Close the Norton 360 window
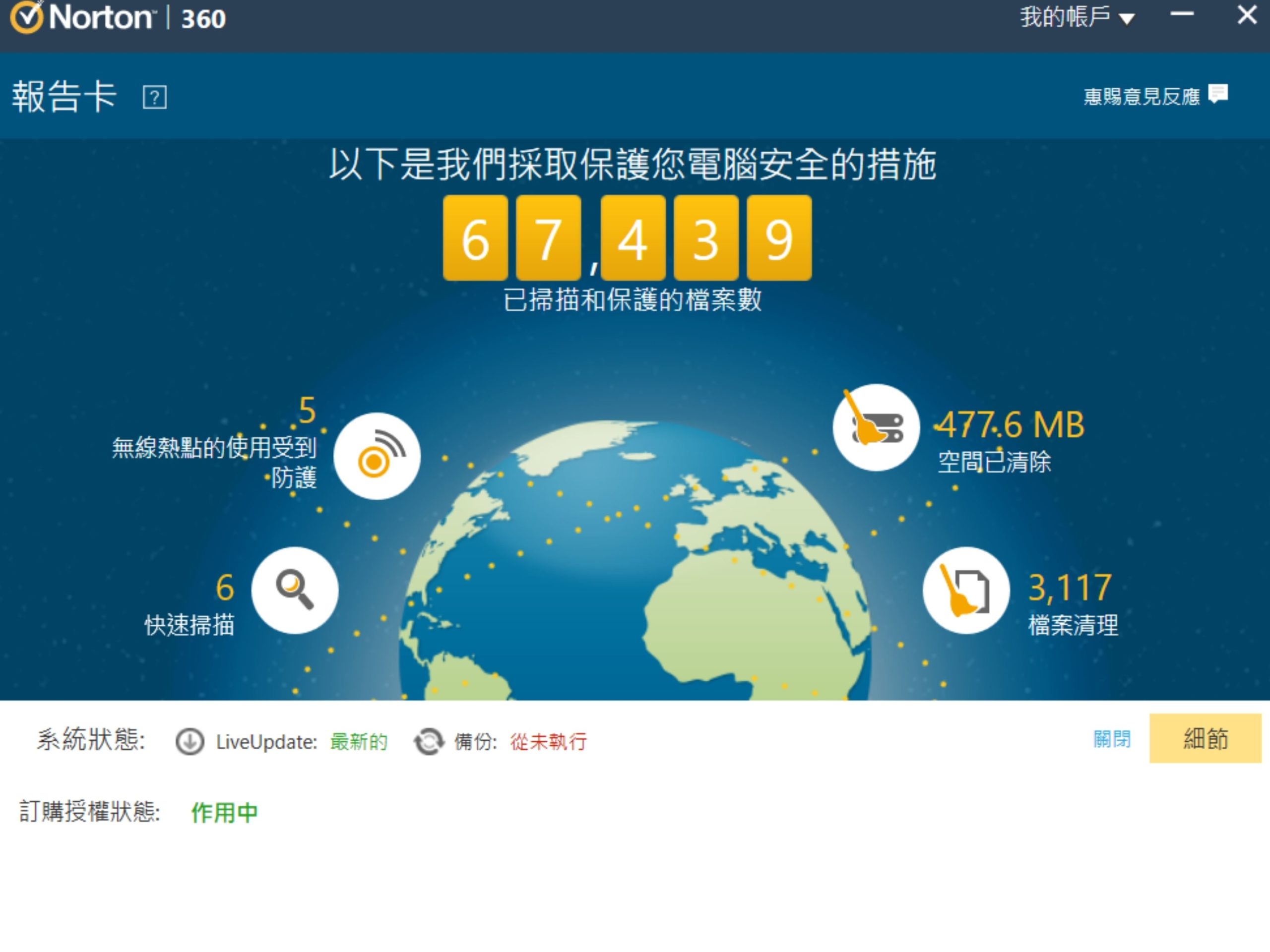This screenshot has width=1270, height=952. point(1247,15)
